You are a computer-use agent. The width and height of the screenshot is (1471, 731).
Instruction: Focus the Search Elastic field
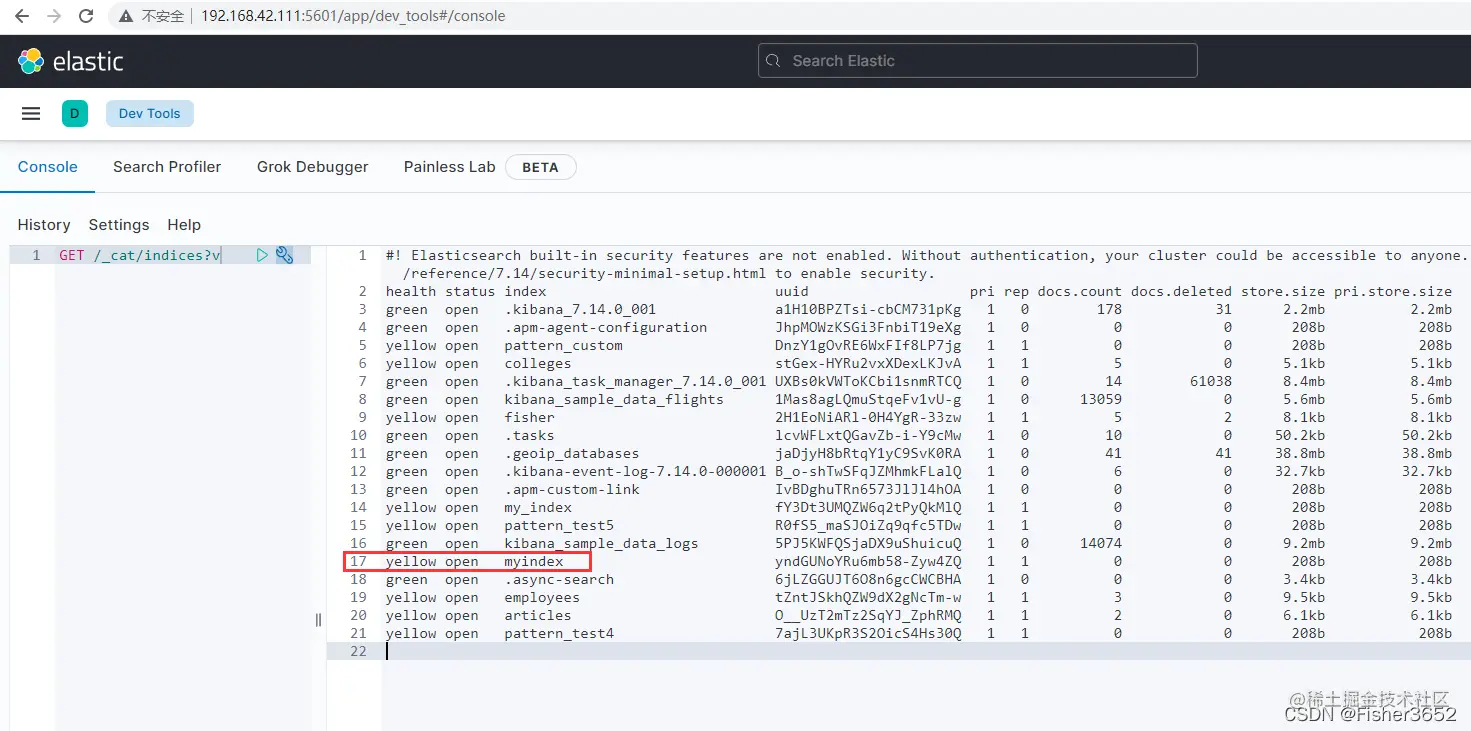click(978, 61)
